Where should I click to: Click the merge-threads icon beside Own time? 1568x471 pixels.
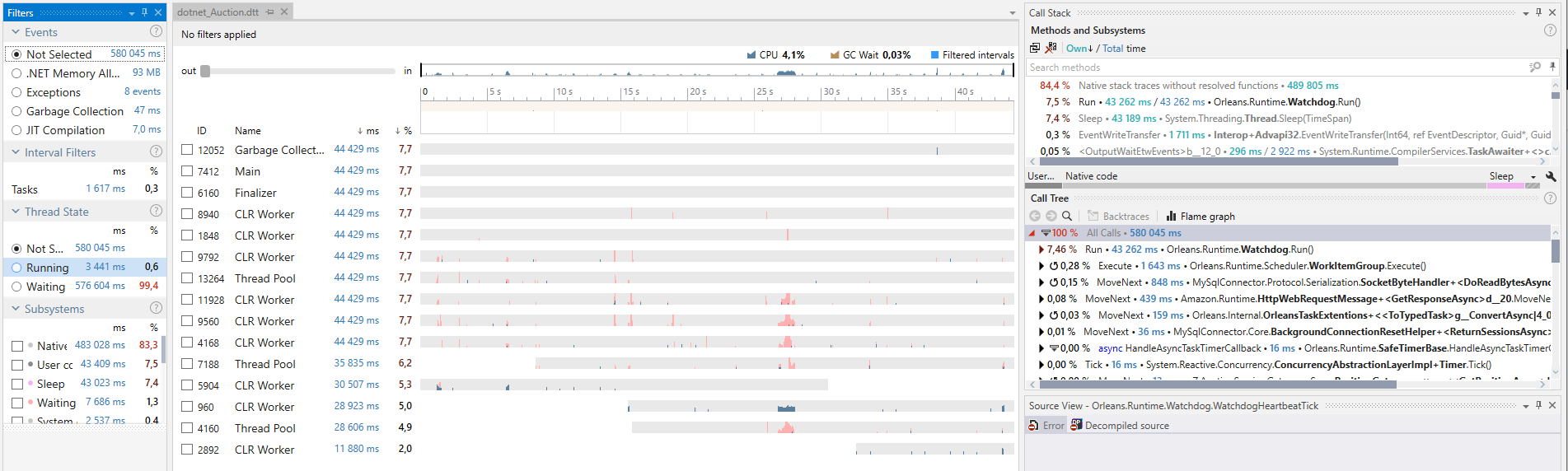click(1035, 48)
